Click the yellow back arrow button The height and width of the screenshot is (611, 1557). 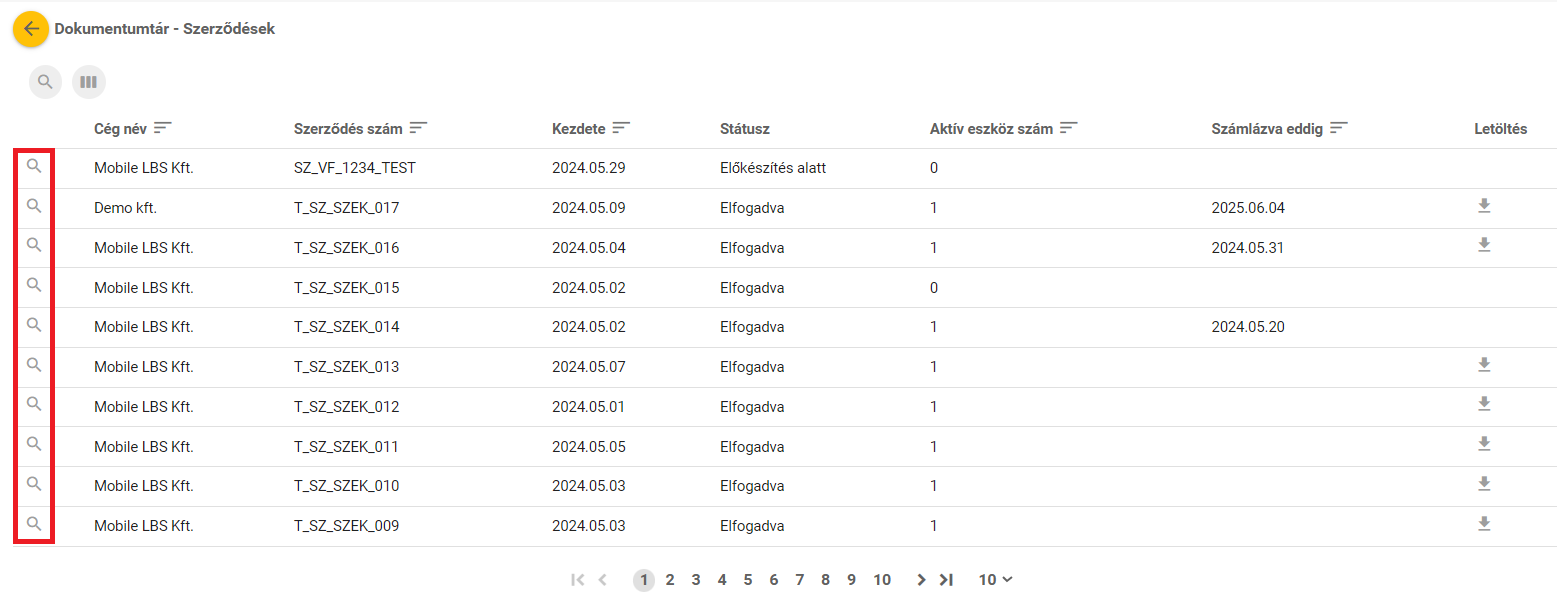31,29
